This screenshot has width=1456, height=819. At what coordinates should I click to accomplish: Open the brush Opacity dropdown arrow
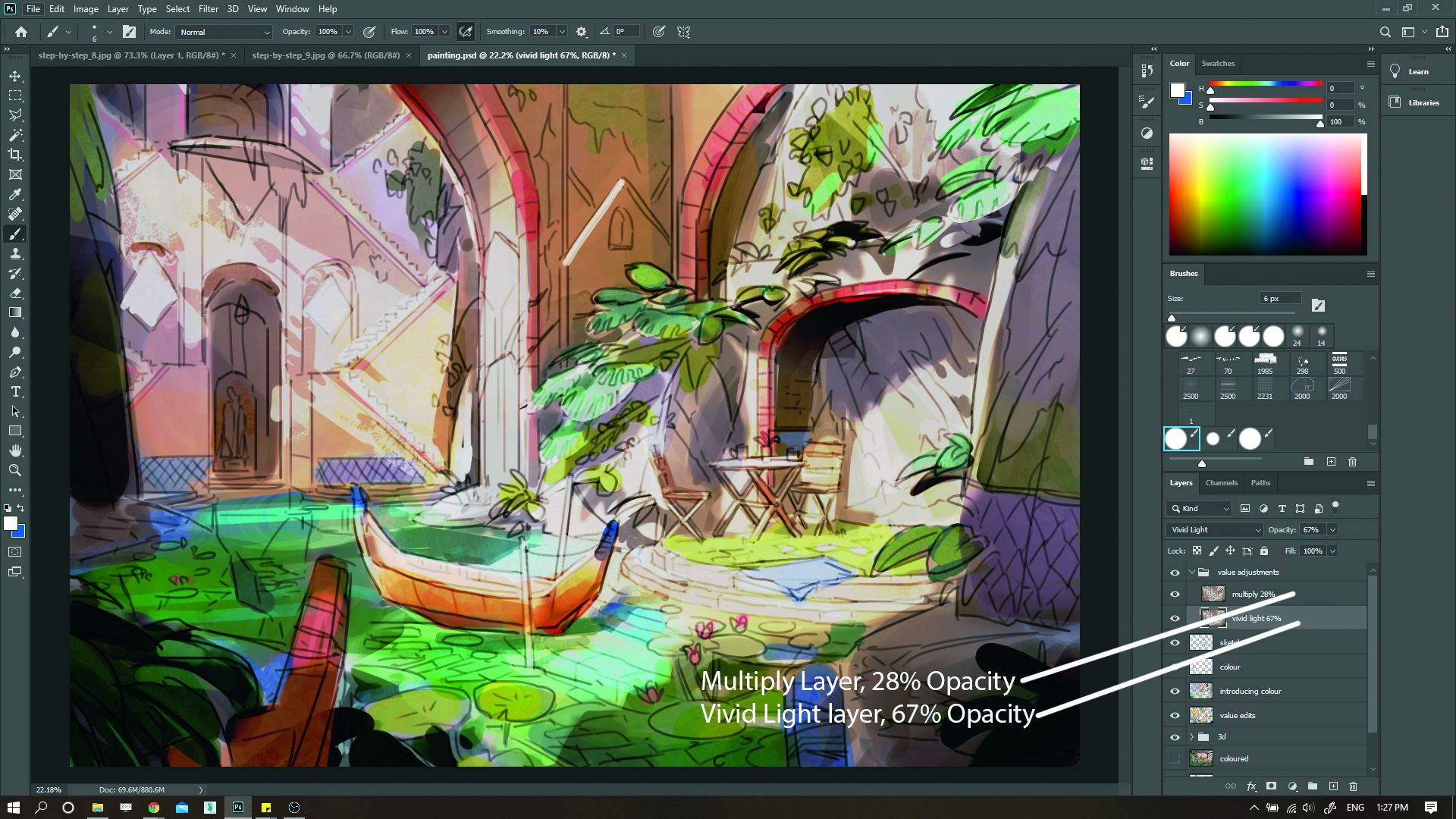pyautogui.click(x=348, y=32)
